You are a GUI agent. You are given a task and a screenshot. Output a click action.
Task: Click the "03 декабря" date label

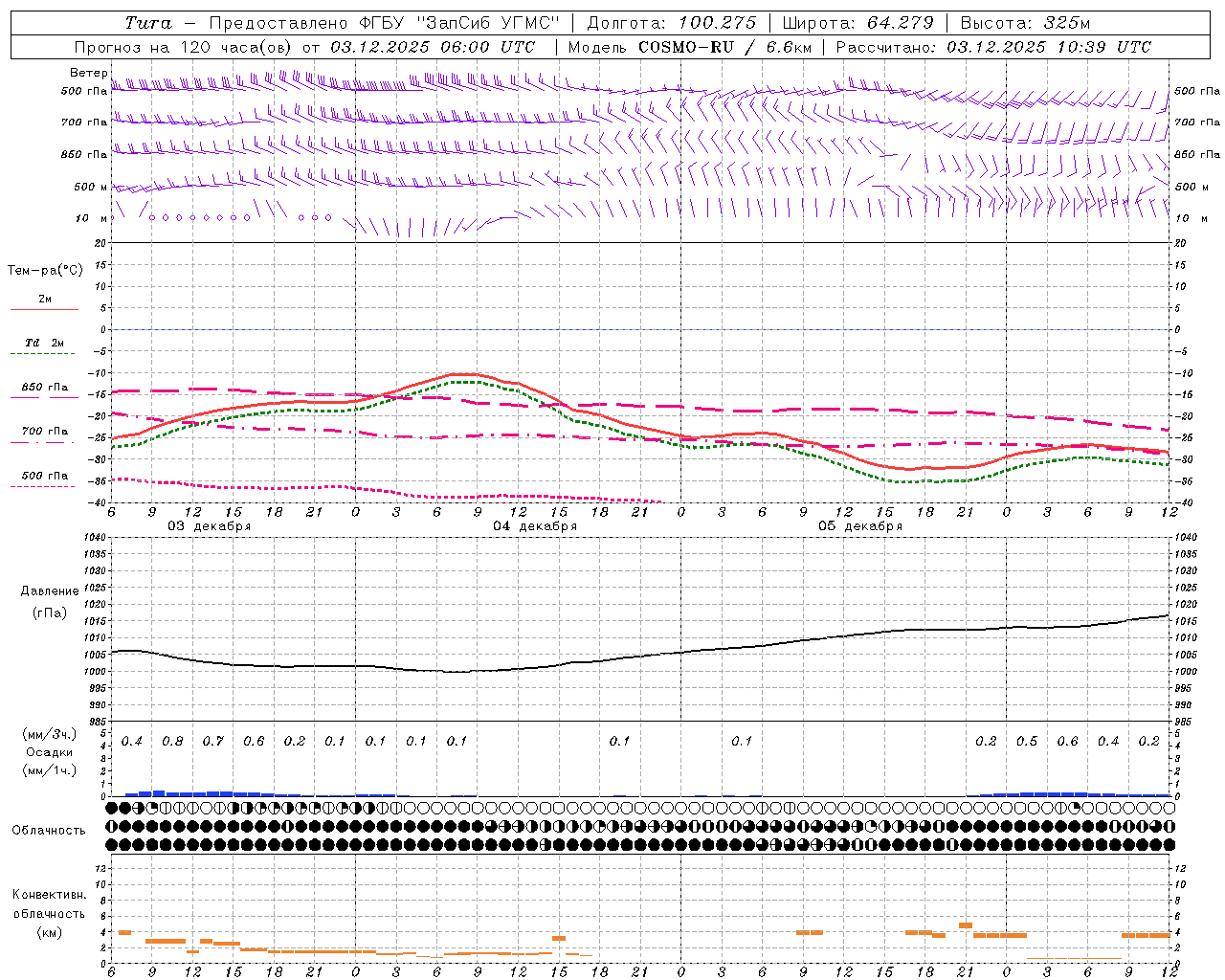click(x=210, y=526)
